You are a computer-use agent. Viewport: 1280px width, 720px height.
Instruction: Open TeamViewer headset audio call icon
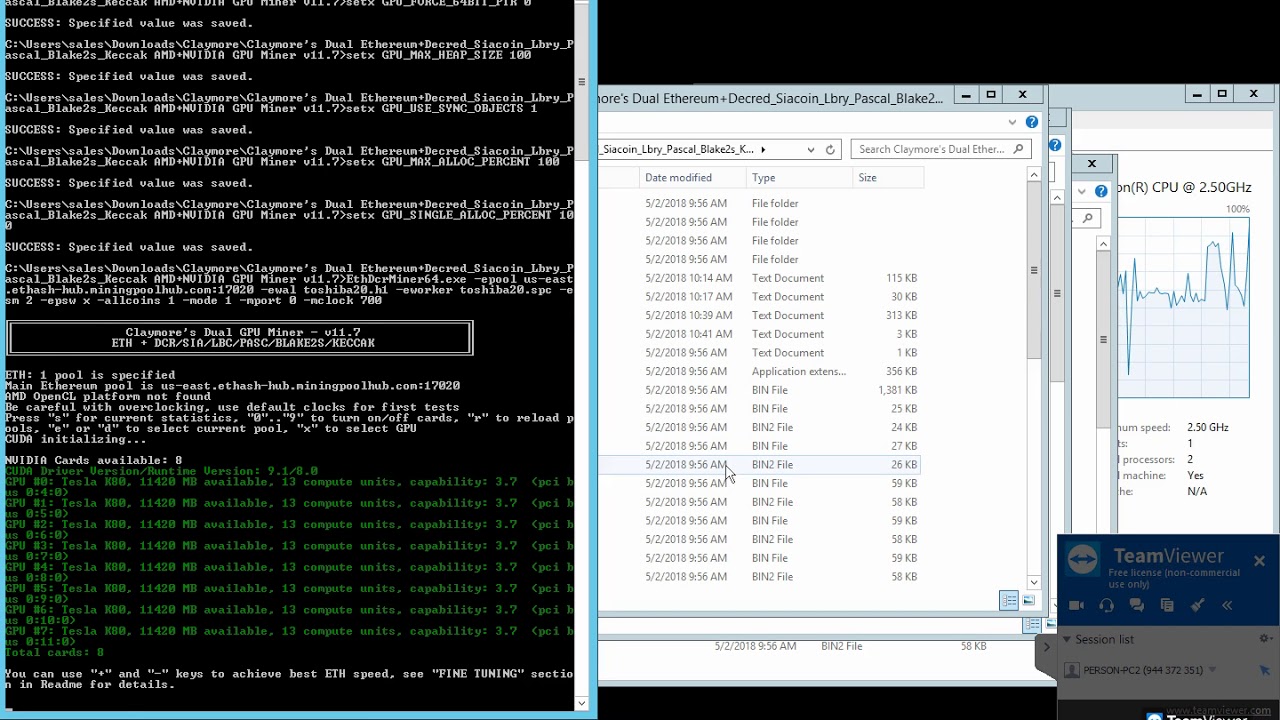(1106, 605)
